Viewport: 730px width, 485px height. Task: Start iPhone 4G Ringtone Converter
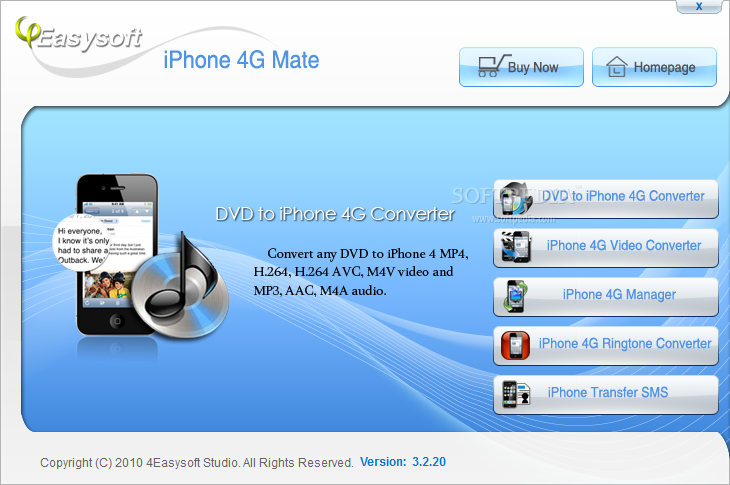[606, 345]
